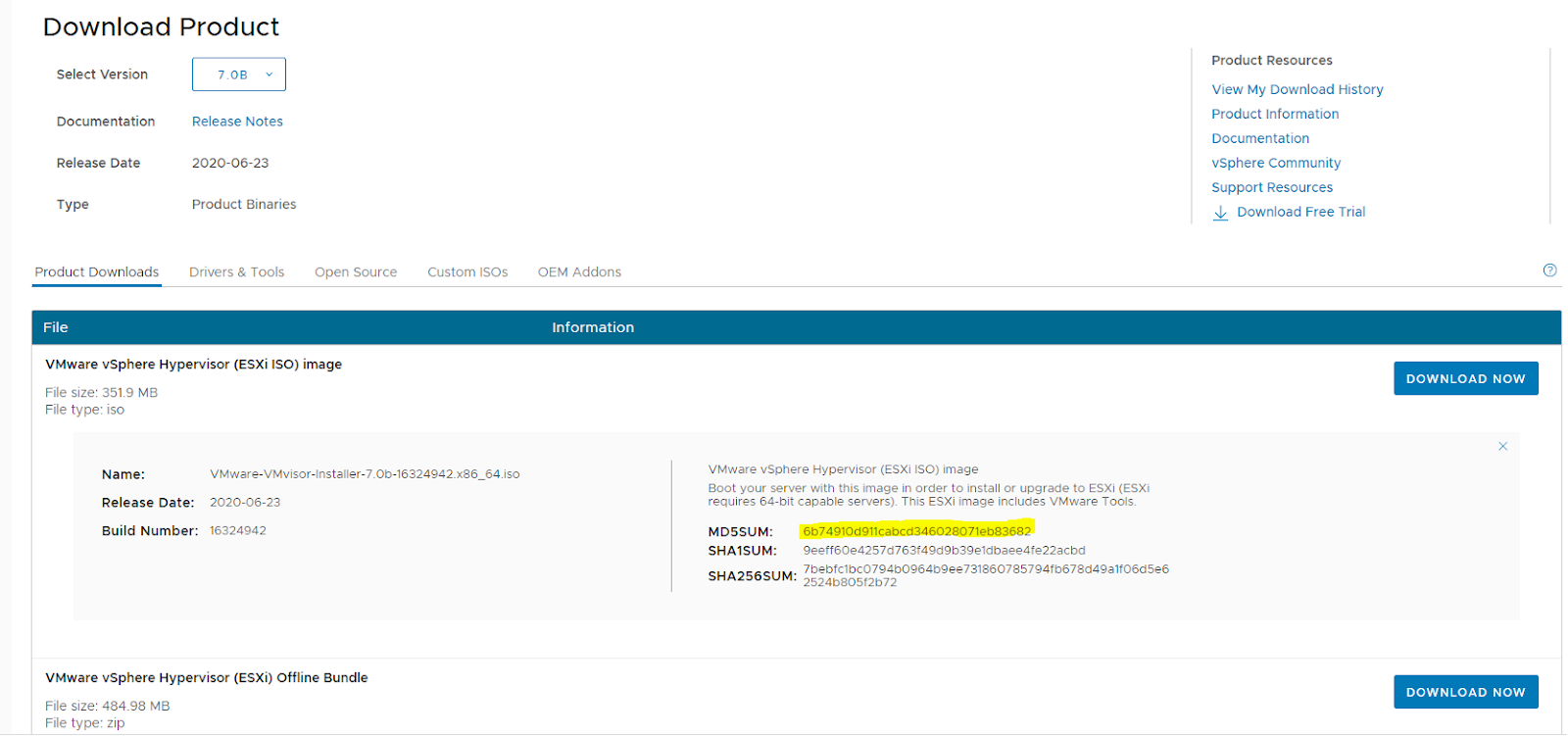Click the File type: iso text
Image resolution: width=1568 pixels, height=736 pixels.
pyautogui.click(x=85, y=410)
